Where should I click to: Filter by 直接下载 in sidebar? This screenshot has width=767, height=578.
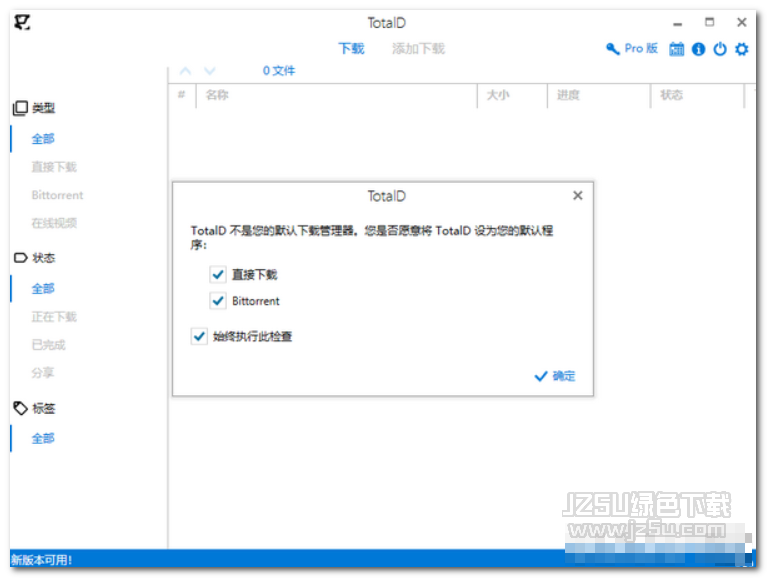(54, 167)
